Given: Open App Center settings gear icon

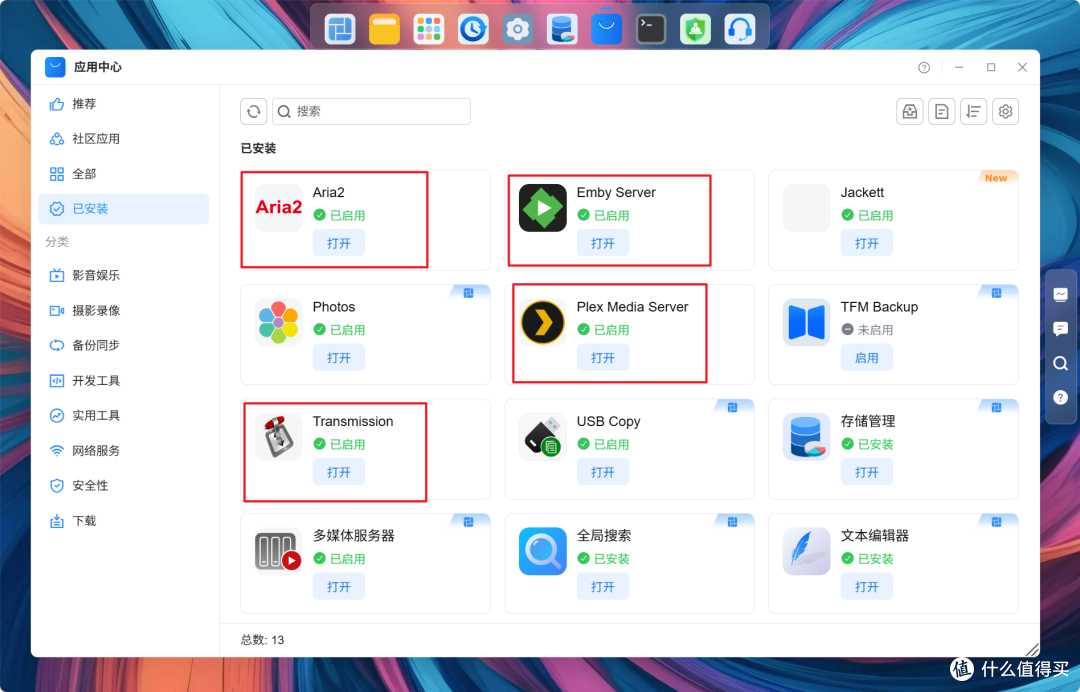Looking at the screenshot, I should (1006, 112).
